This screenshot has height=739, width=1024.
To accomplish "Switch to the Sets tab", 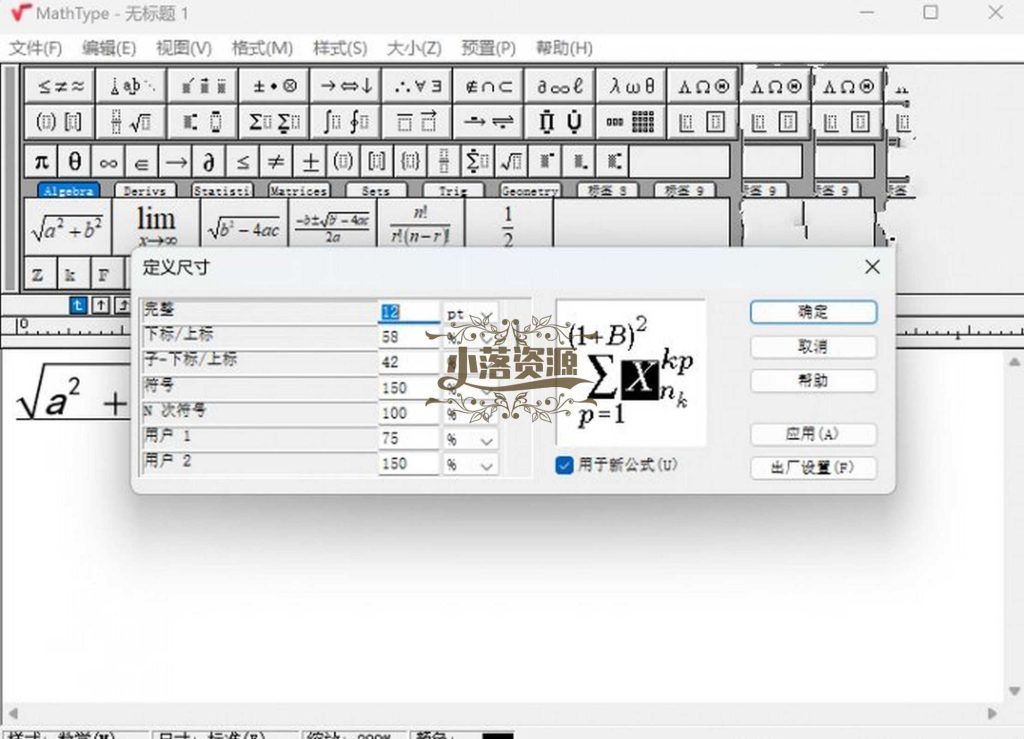I will 376,191.
